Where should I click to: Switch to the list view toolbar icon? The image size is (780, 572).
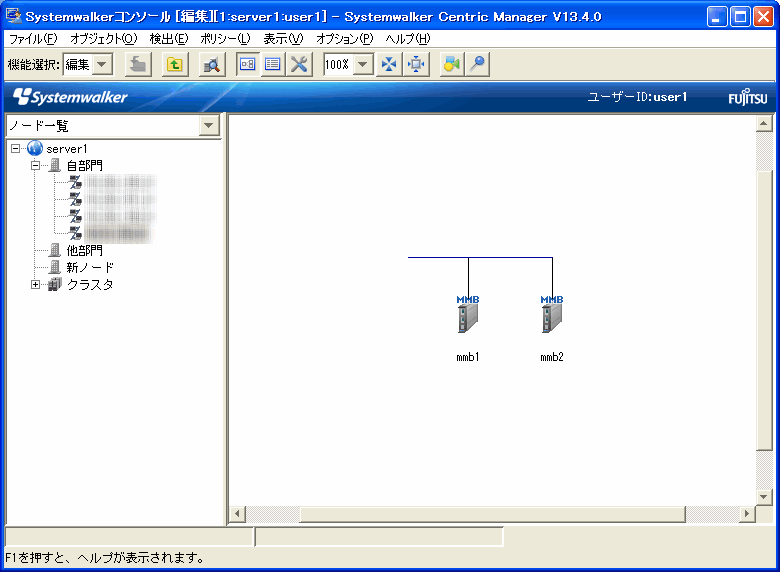(x=273, y=64)
